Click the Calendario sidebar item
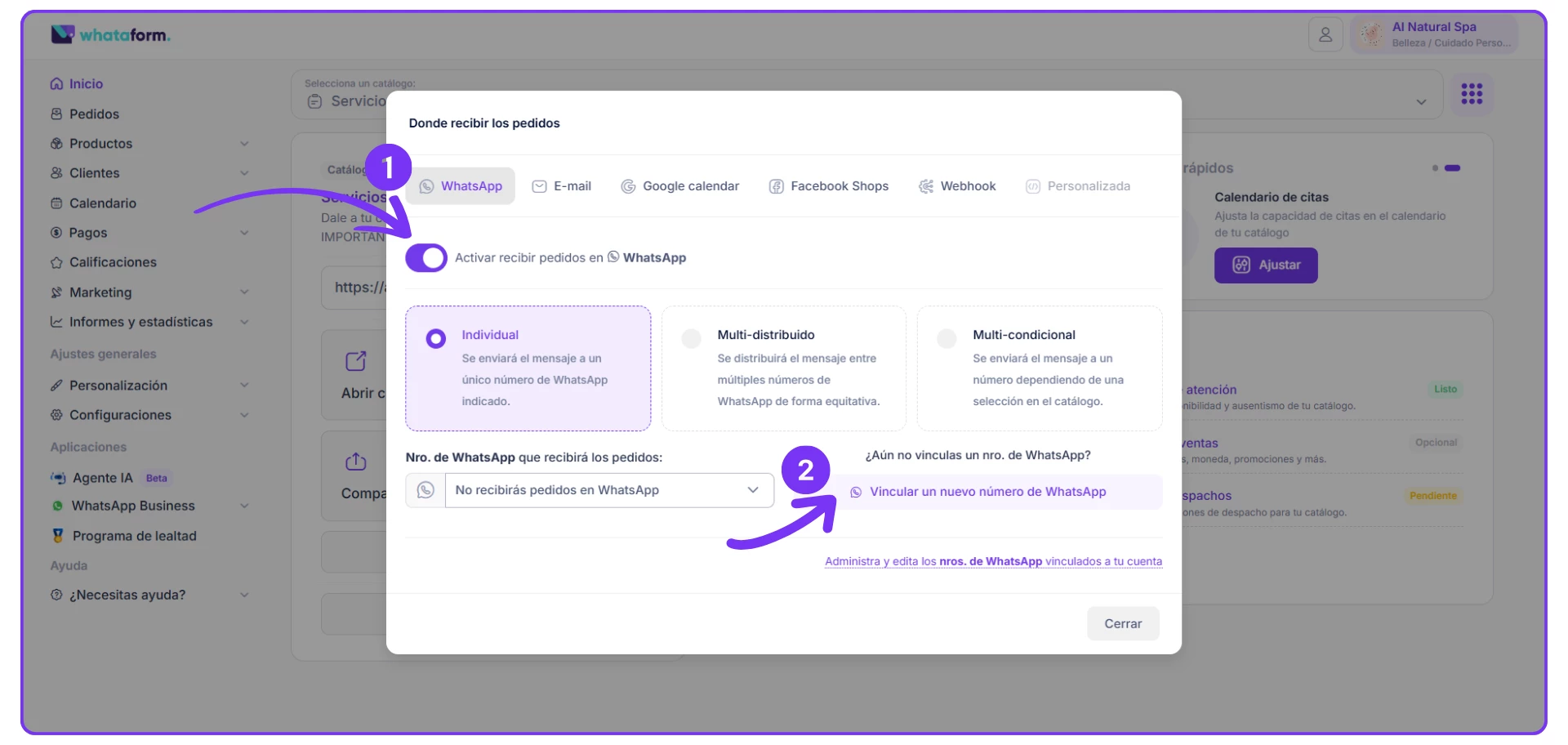The height and width of the screenshot is (745, 1568). (x=102, y=203)
